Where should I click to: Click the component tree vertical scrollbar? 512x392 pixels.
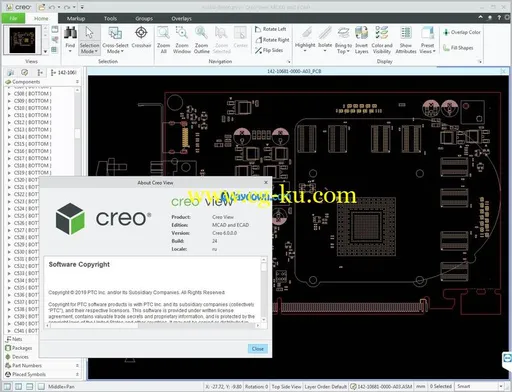77,133
